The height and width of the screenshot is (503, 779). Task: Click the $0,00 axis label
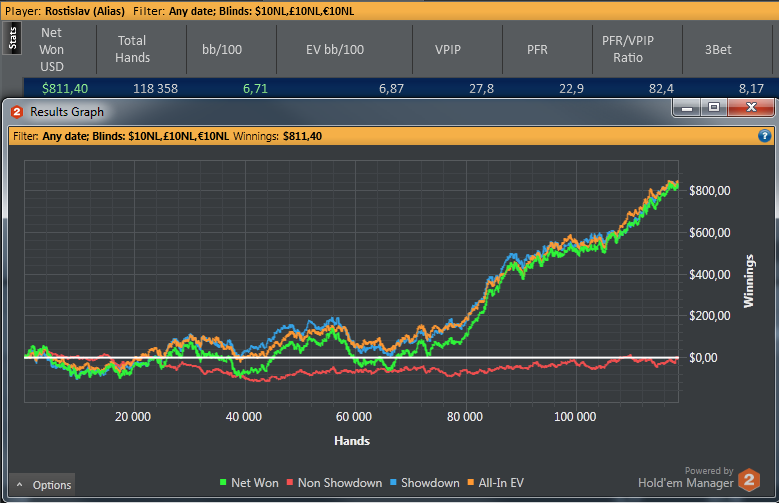[703, 358]
